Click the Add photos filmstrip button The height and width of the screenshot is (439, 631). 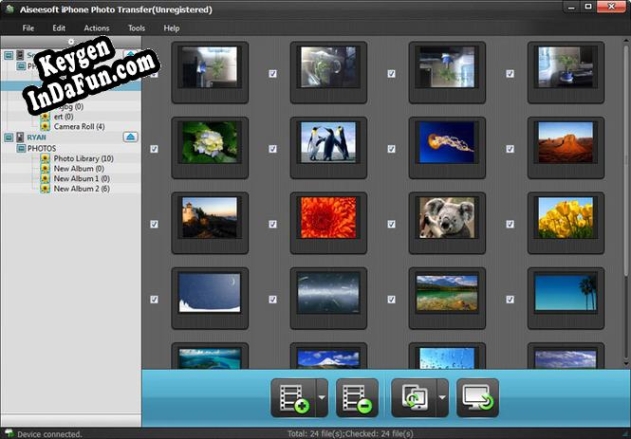(x=294, y=398)
